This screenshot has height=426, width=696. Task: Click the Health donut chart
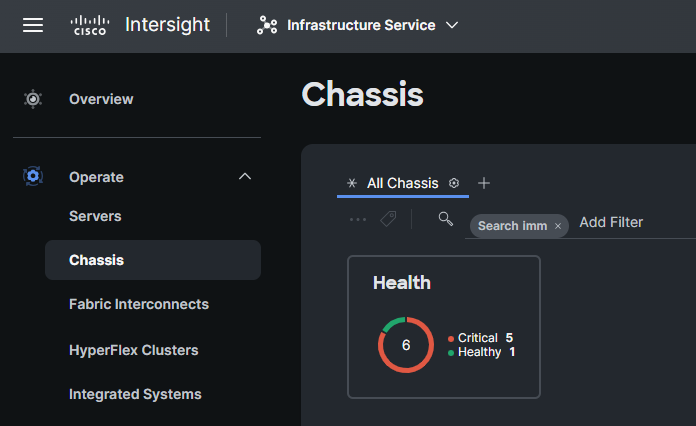tap(406, 345)
